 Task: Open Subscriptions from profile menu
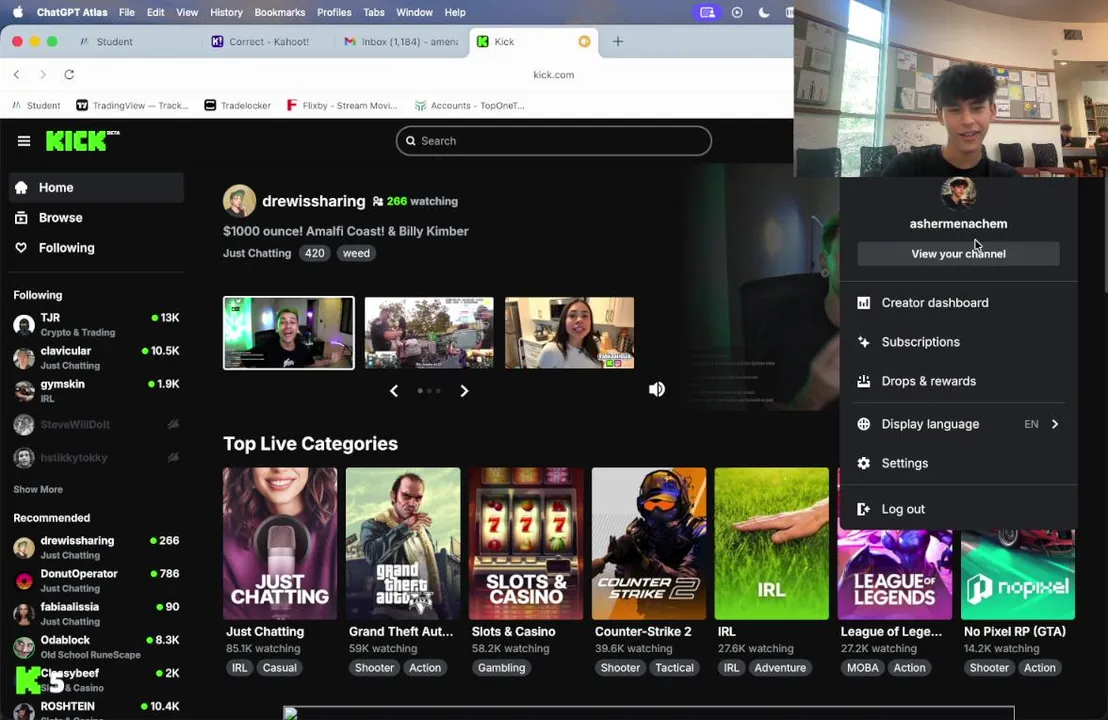(x=958, y=342)
